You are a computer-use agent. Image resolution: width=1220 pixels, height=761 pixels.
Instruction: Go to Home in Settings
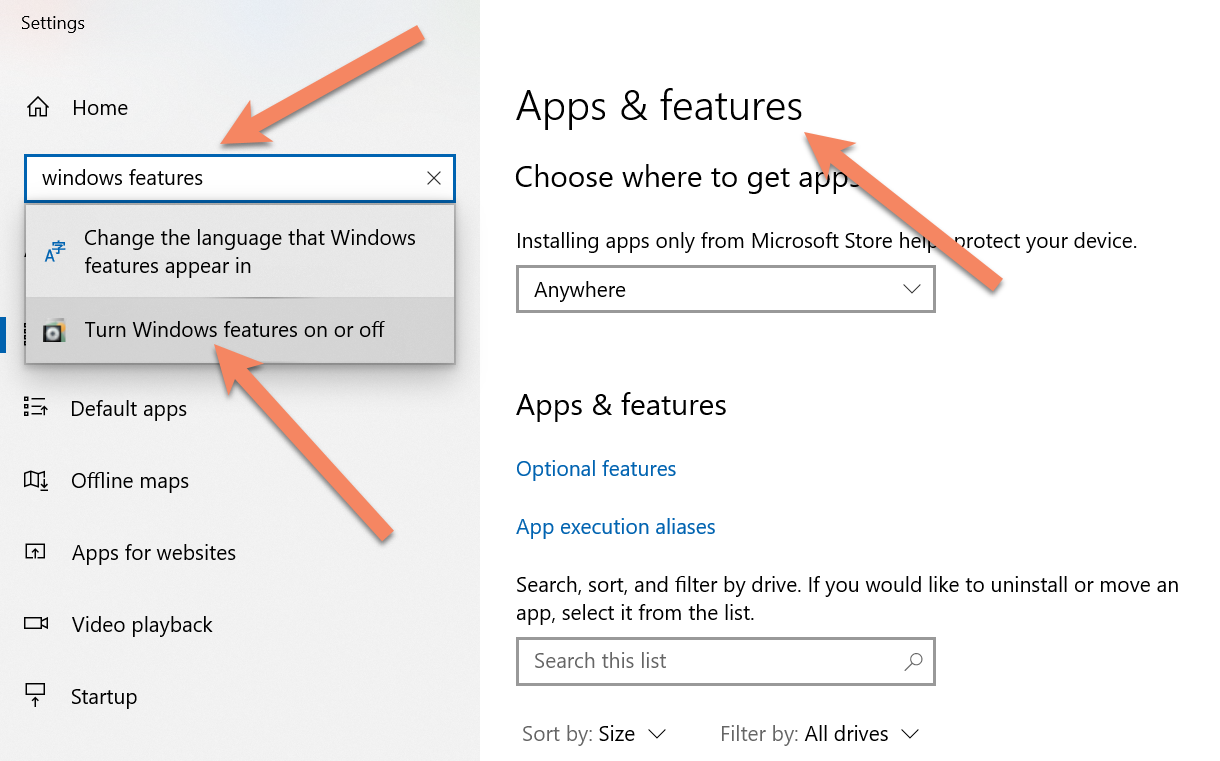coord(100,108)
